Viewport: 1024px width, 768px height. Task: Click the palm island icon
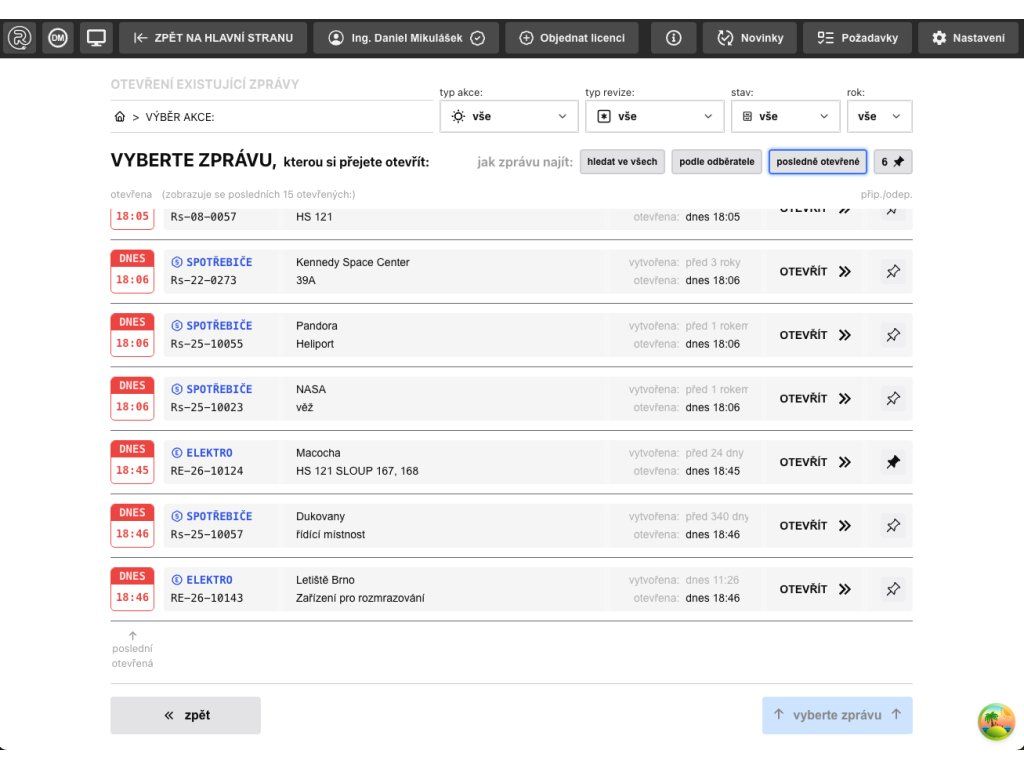pos(995,721)
